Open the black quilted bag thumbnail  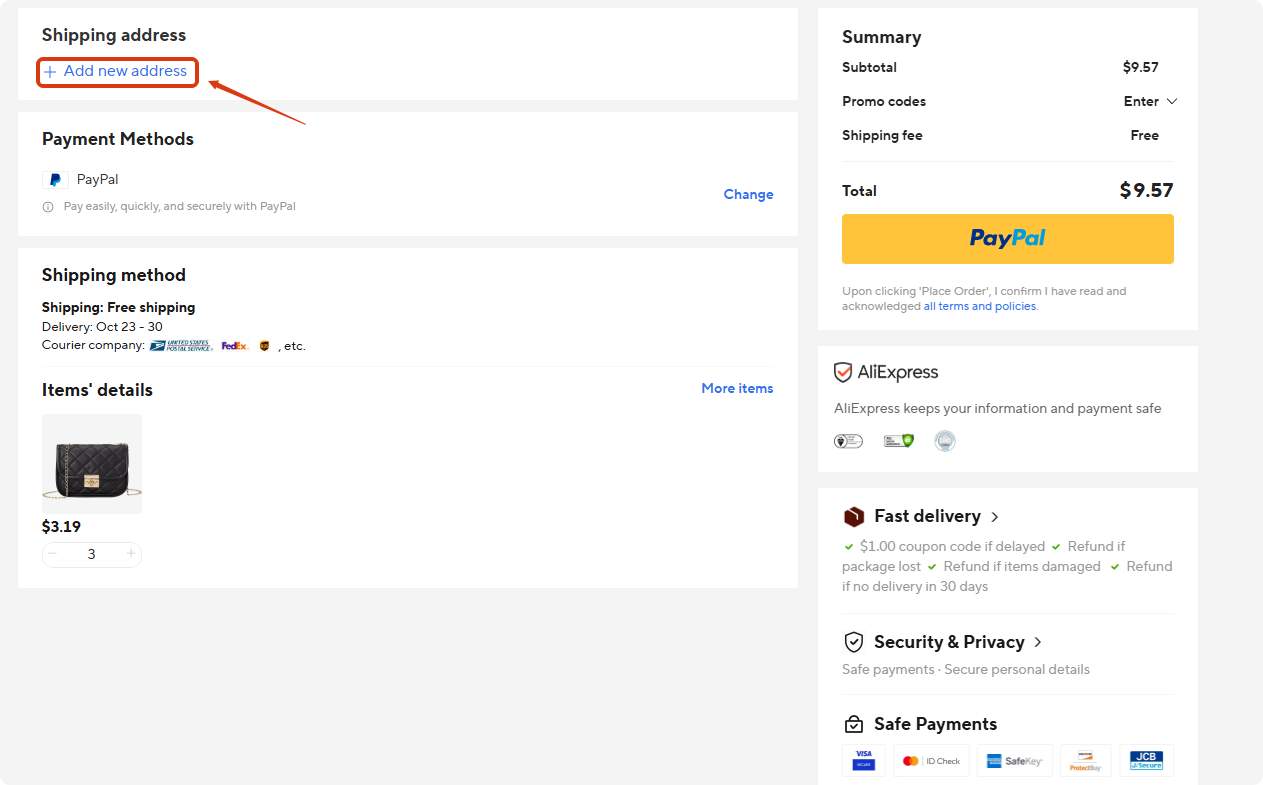(92, 464)
